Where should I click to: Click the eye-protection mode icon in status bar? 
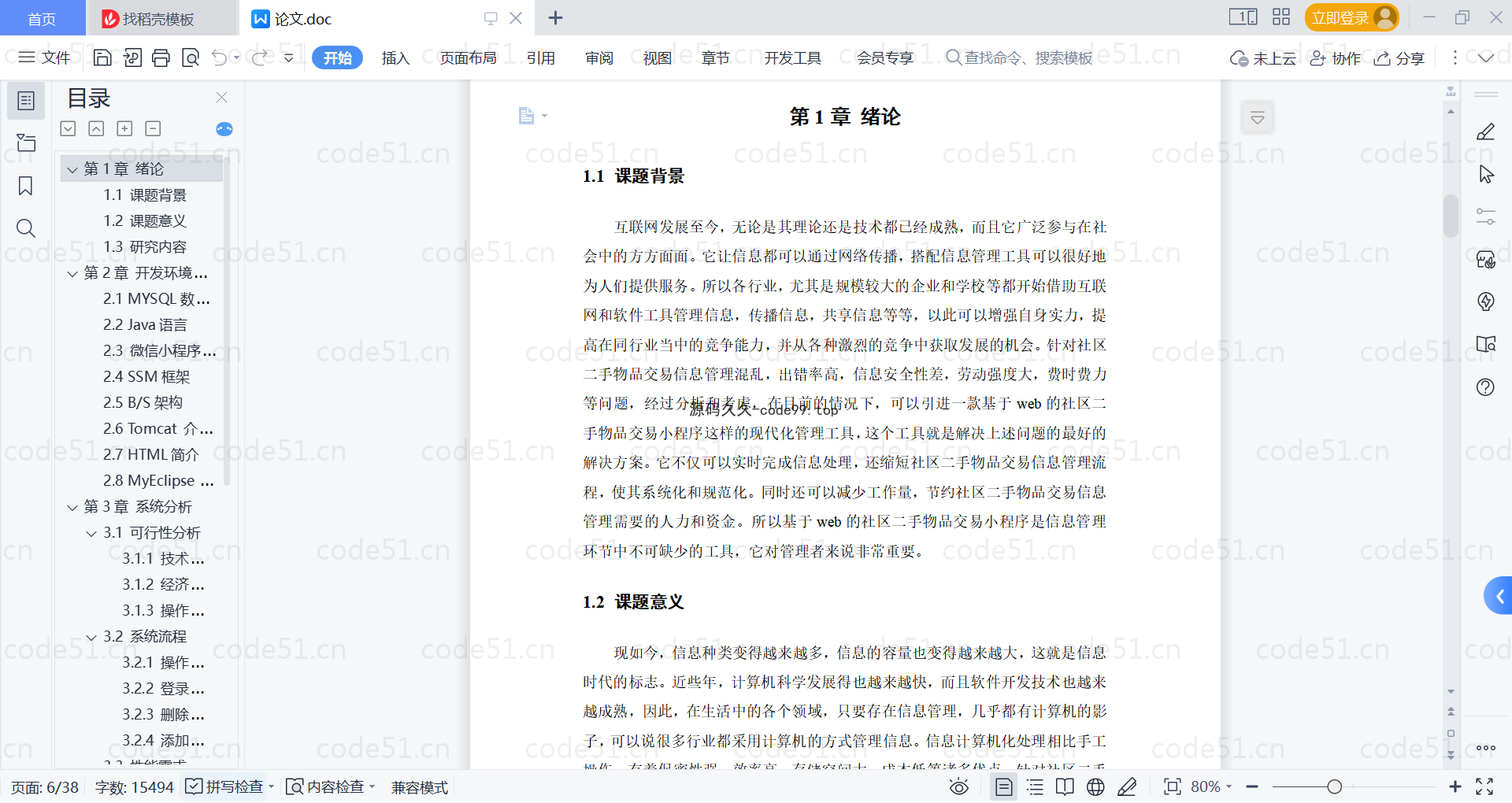(958, 786)
